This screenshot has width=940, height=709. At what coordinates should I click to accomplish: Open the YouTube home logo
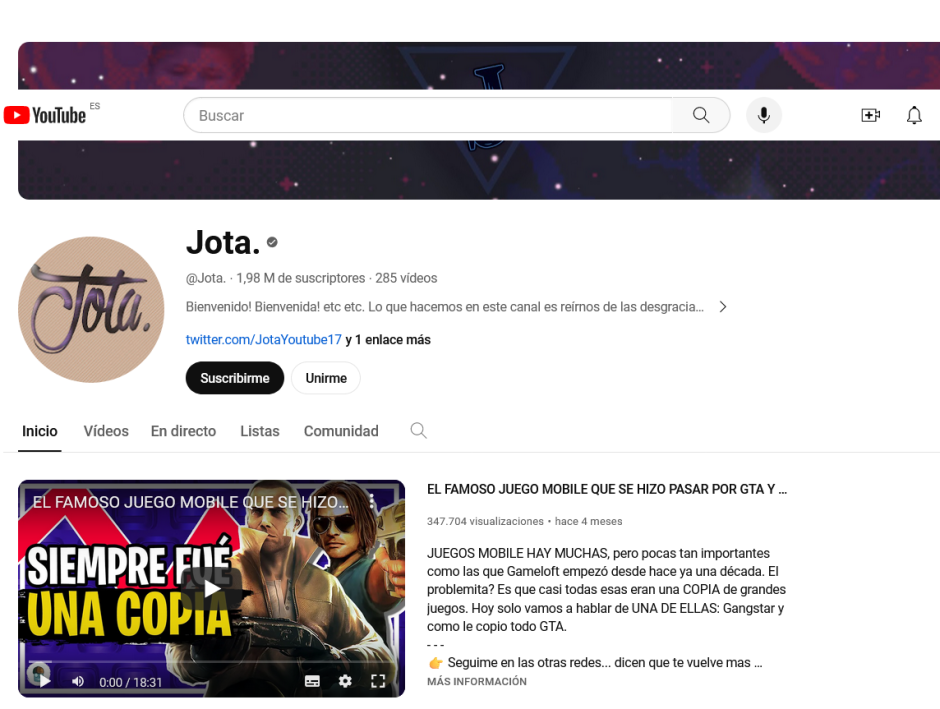point(45,114)
